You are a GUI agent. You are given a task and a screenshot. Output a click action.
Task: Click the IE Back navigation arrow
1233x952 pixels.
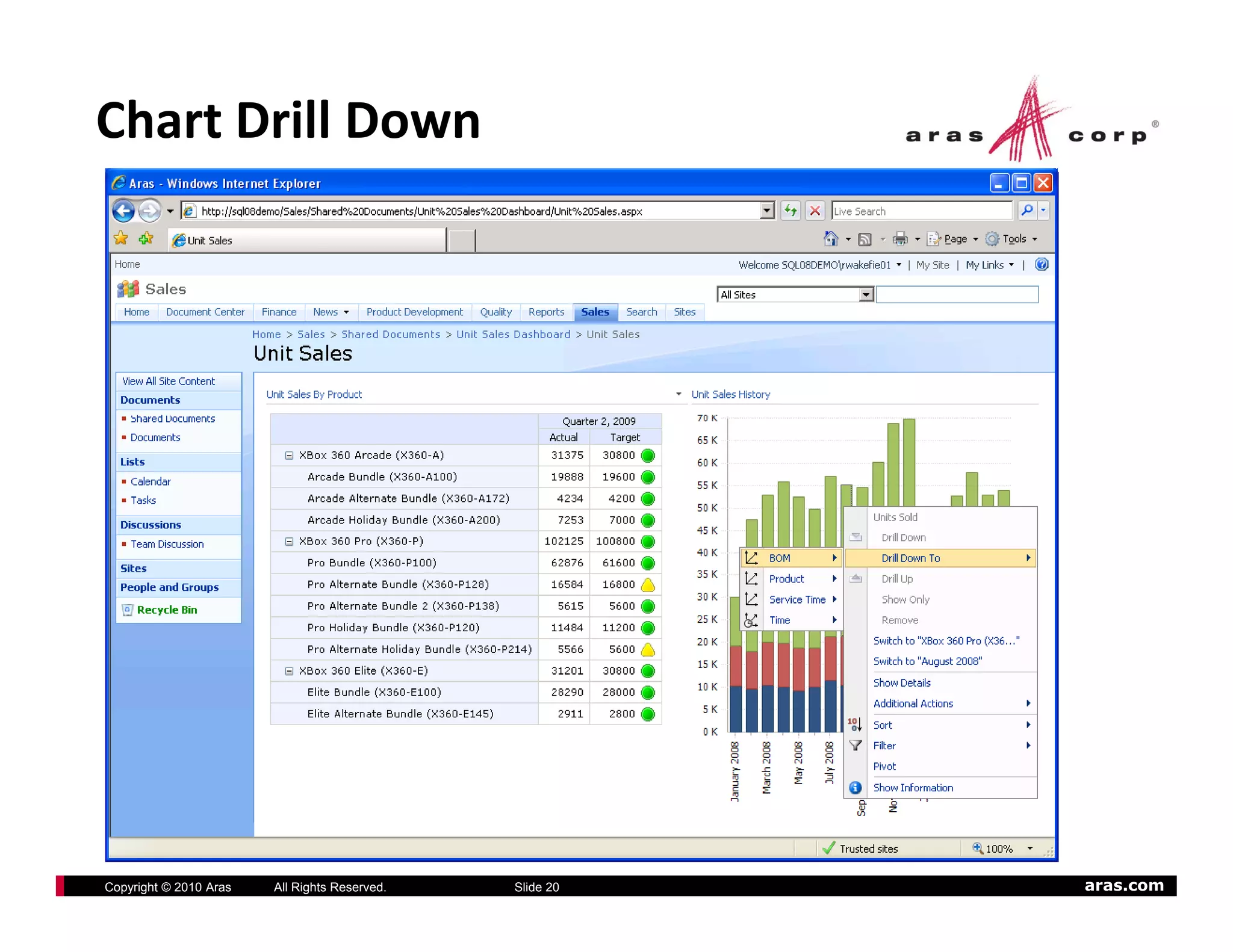point(124,211)
